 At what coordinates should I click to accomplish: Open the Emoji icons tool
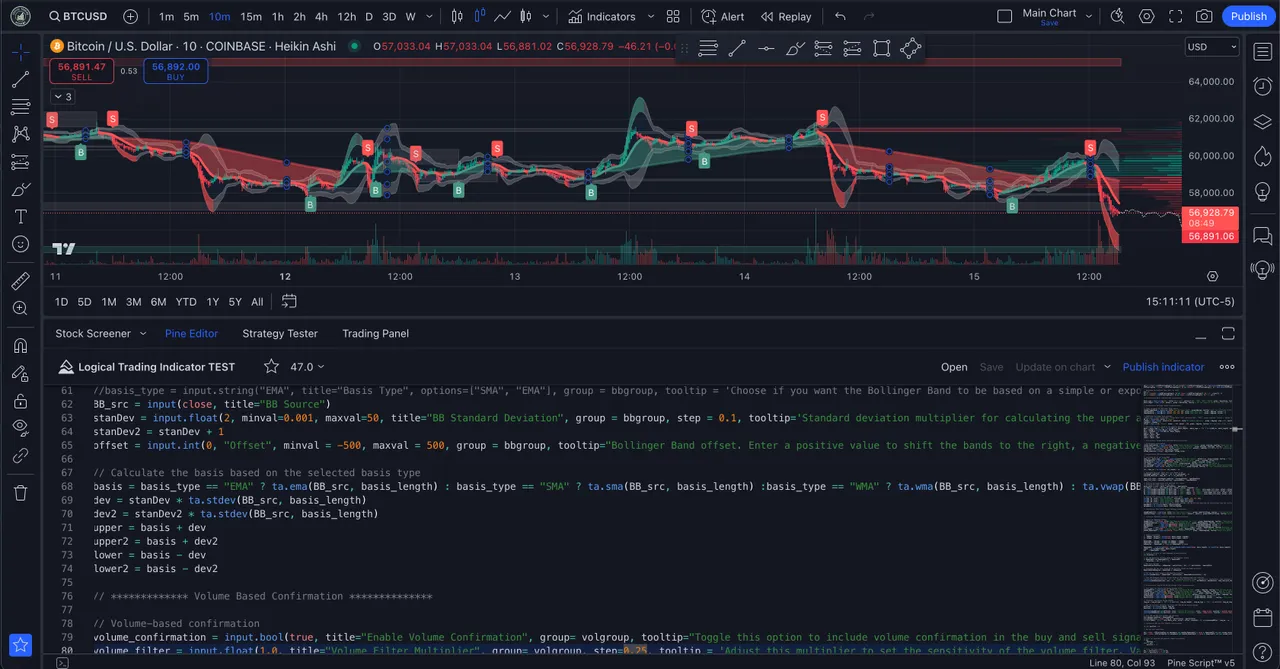pos(20,243)
